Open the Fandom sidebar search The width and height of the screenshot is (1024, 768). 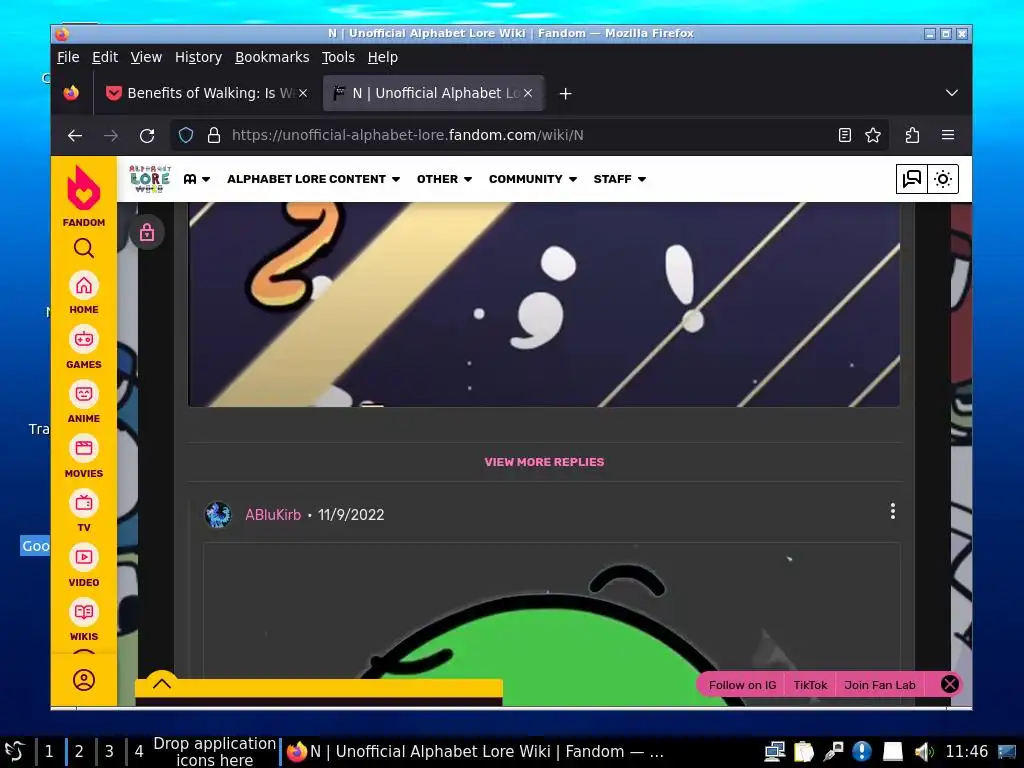(x=84, y=248)
